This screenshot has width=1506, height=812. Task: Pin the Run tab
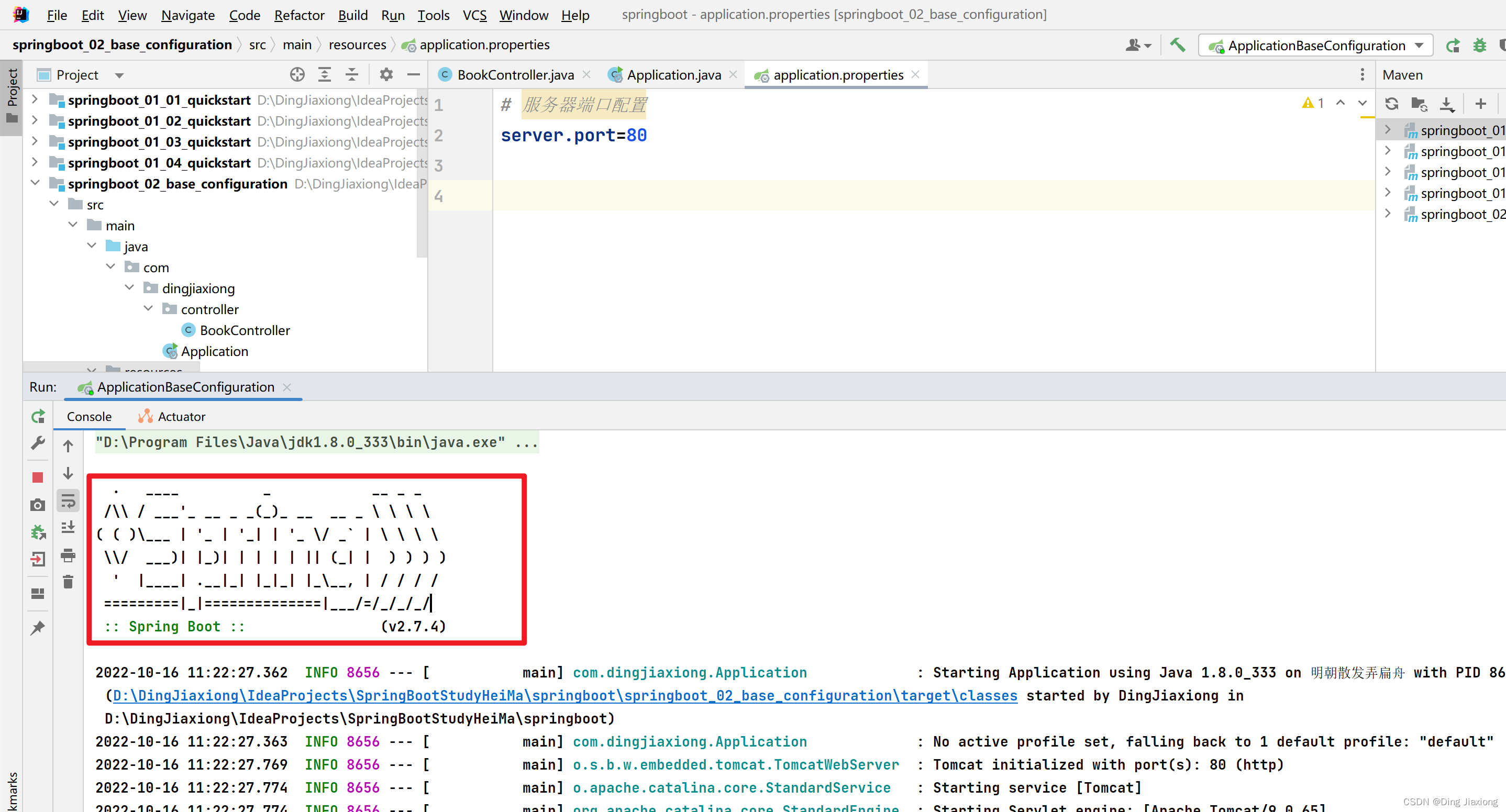[x=38, y=628]
